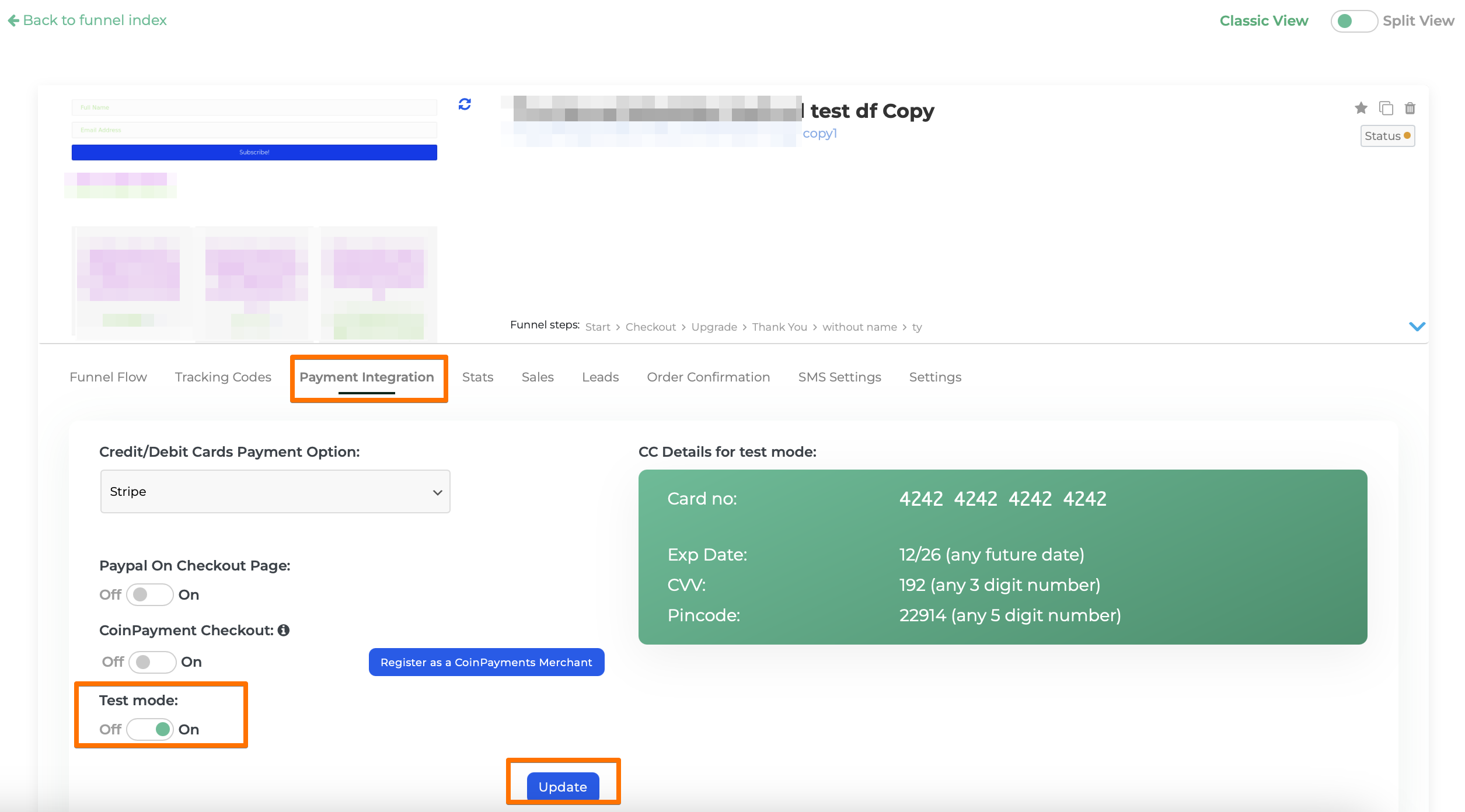This screenshot has width=1465, height=812.
Task: Open the Tracking Codes tab
Action: click(x=223, y=377)
